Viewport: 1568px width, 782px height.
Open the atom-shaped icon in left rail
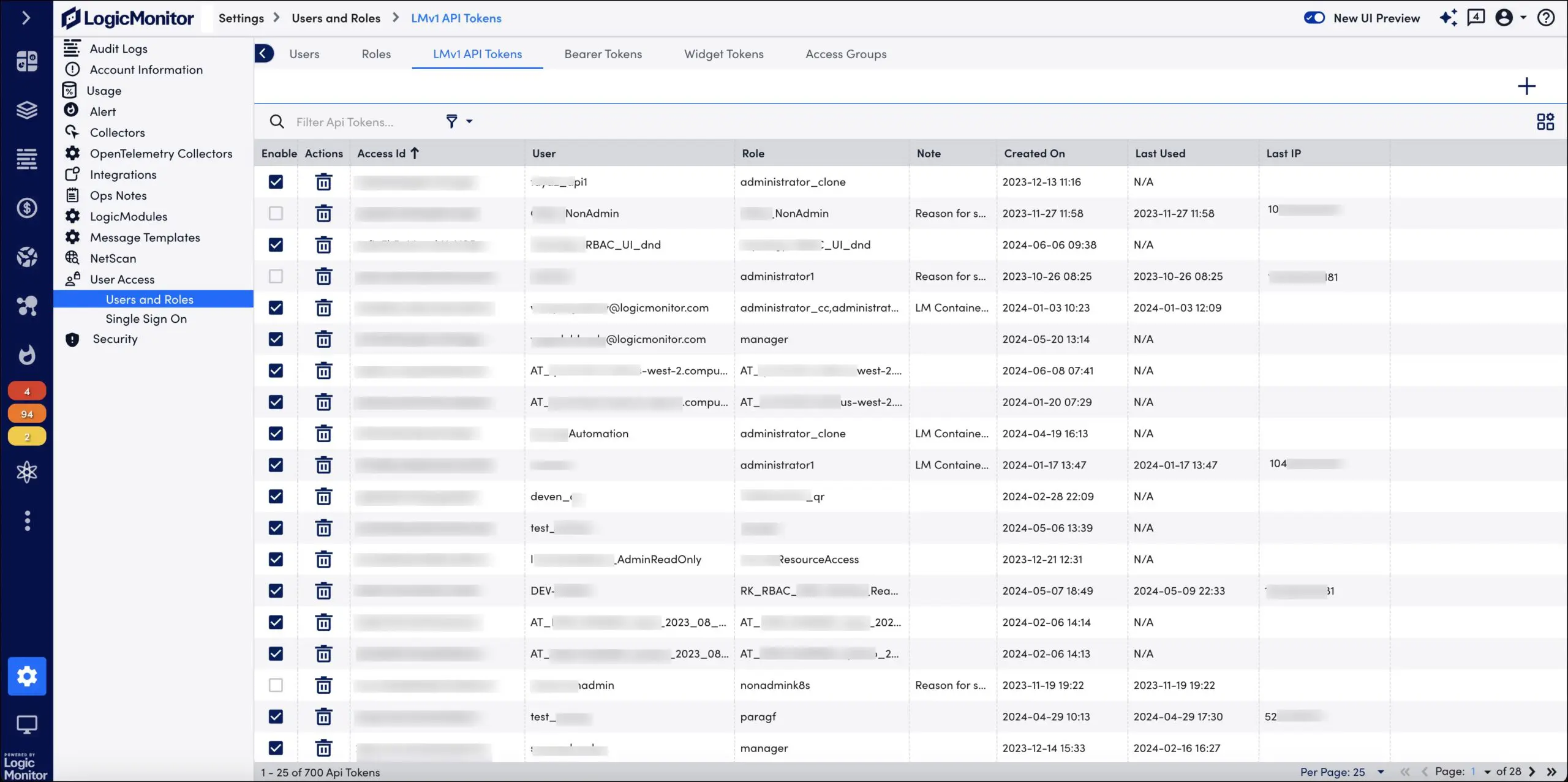click(x=26, y=472)
